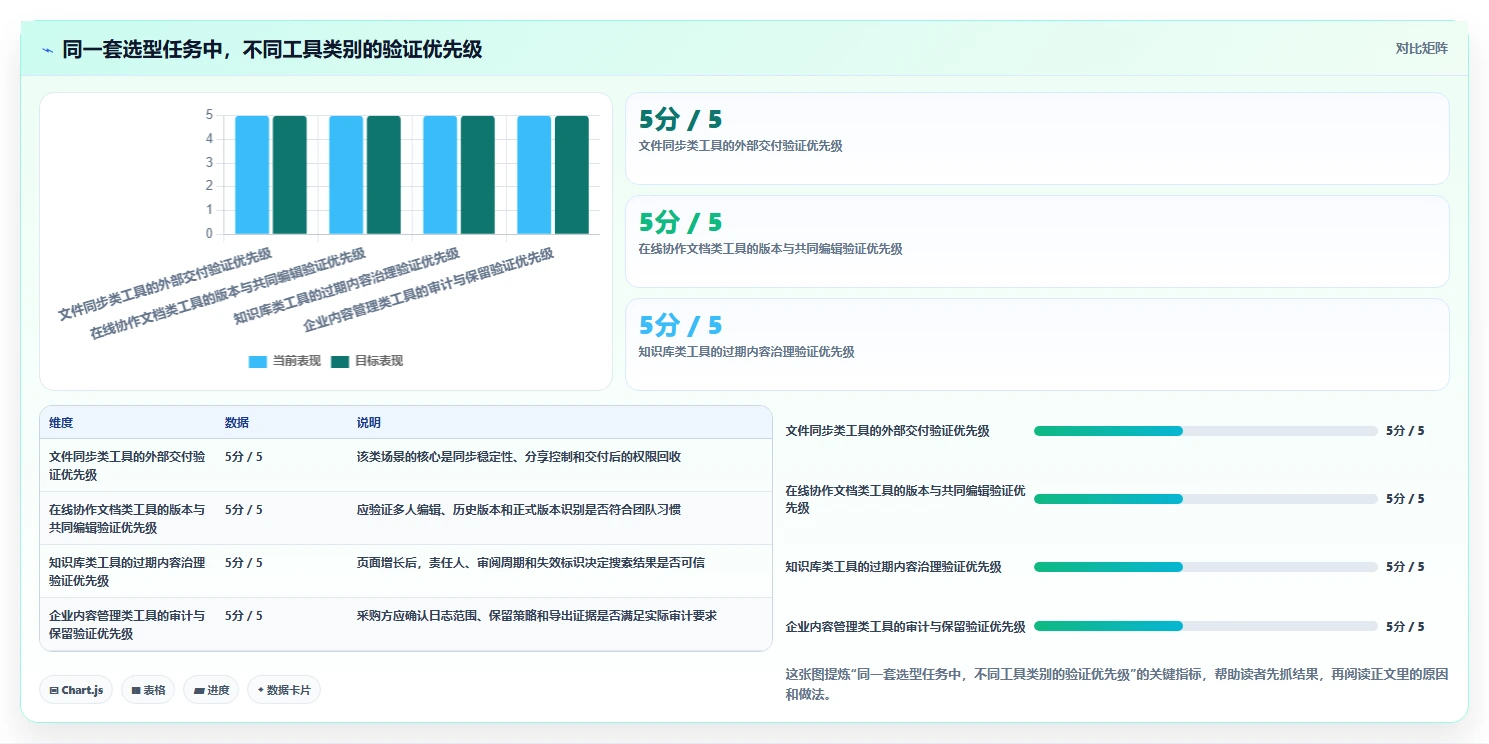Open the data card 在线协作文档类工具的版本与共同编辑验证优先级

pos(1037,242)
